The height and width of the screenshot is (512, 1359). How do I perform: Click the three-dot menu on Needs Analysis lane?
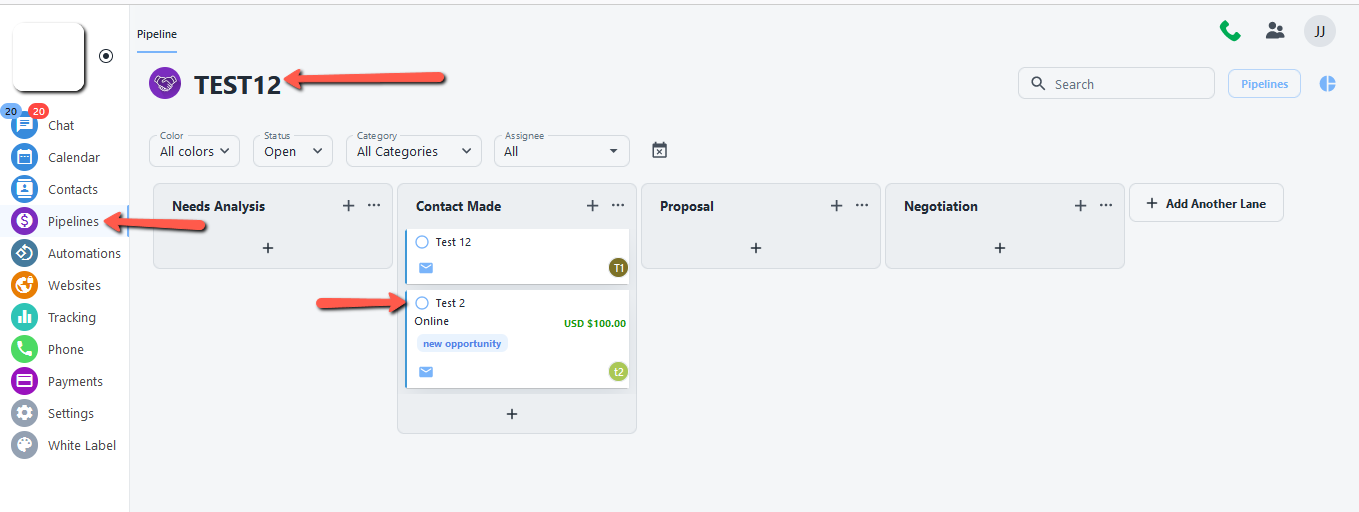374,205
